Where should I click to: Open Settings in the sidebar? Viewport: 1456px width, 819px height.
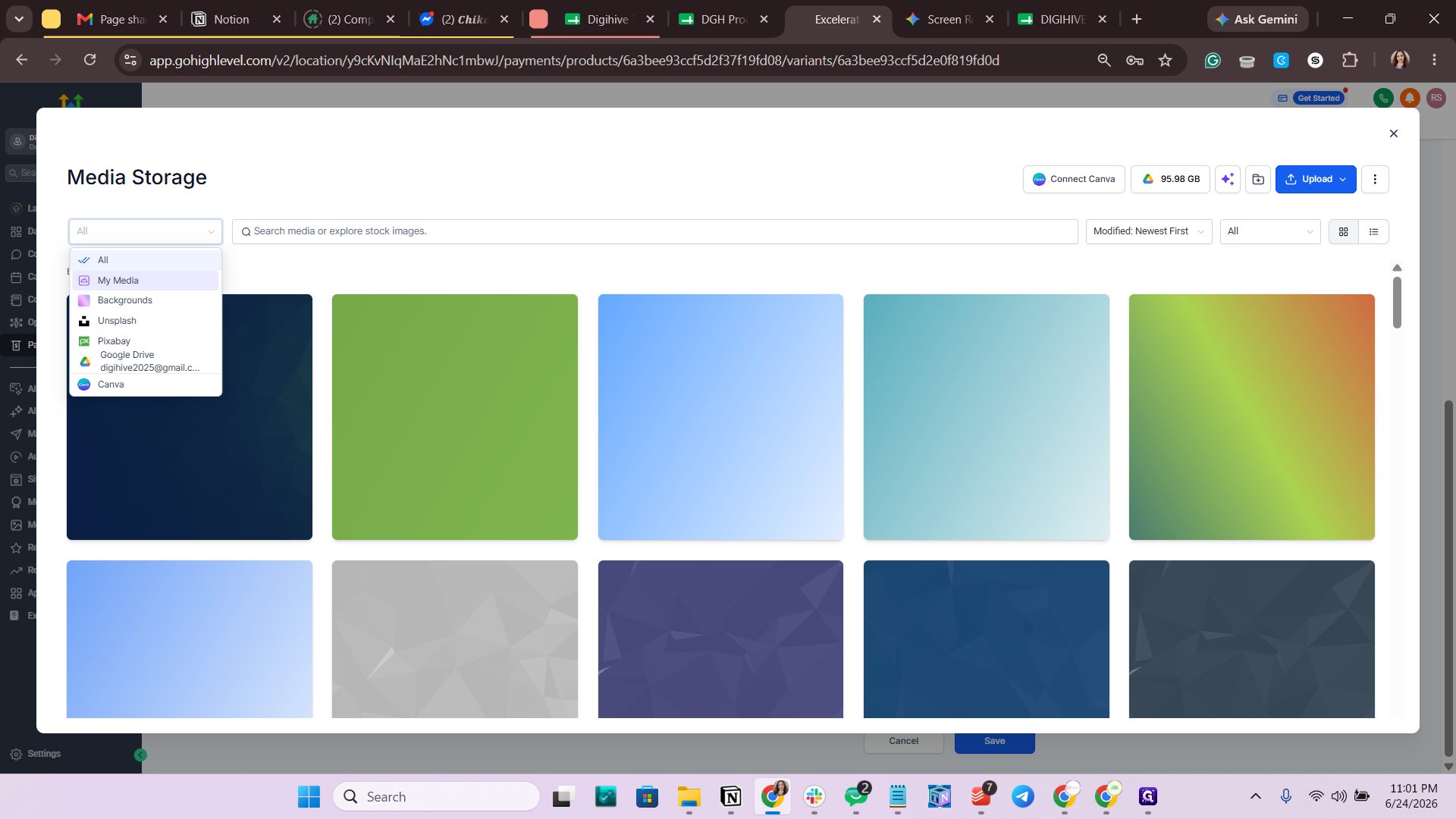click(x=36, y=754)
